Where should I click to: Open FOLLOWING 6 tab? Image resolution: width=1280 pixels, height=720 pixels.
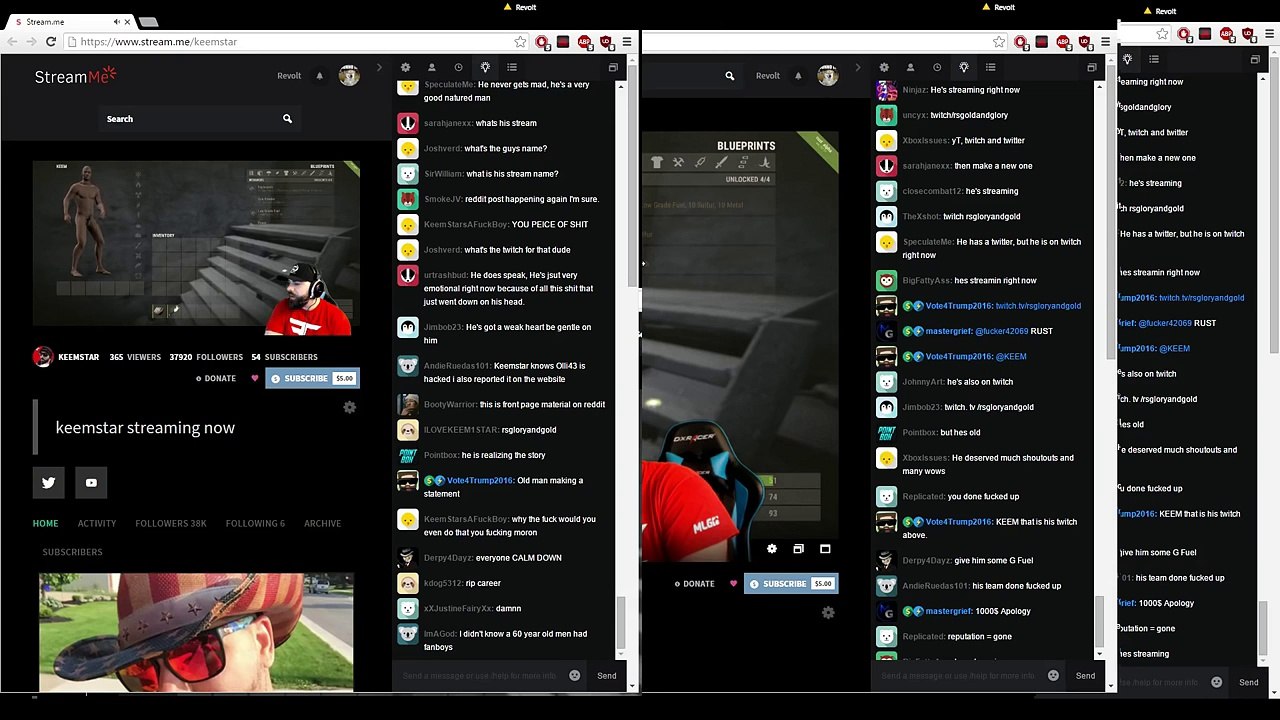click(255, 523)
